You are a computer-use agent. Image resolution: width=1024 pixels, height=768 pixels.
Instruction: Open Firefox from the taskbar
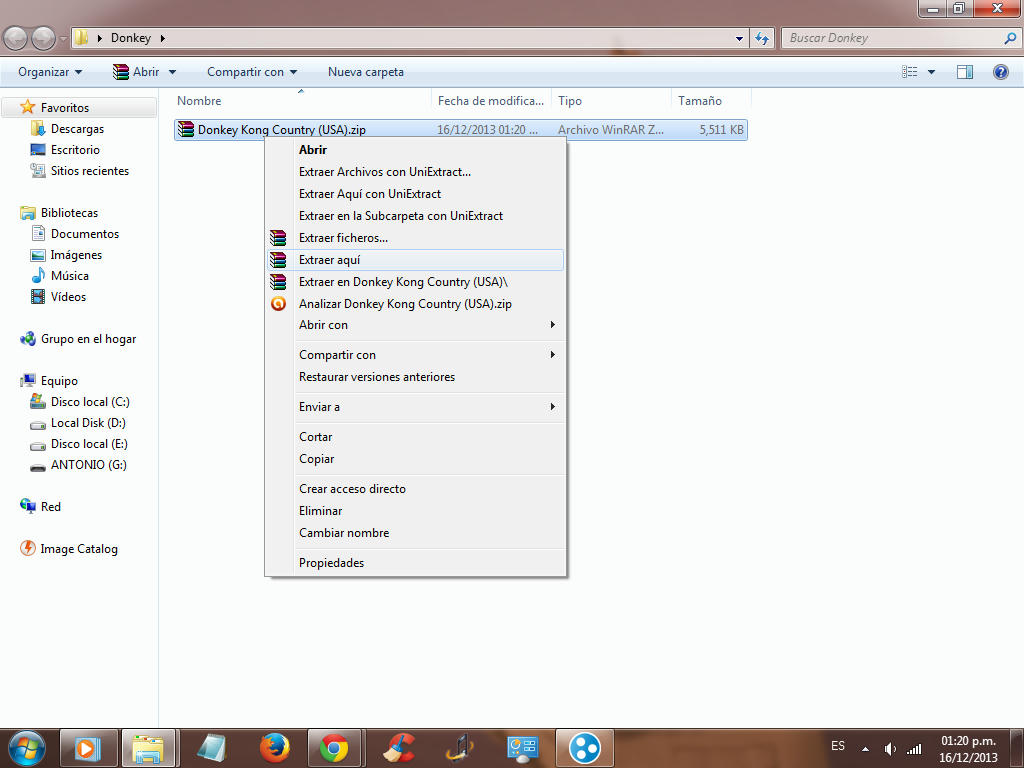pyautogui.click(x=274, y=748)
